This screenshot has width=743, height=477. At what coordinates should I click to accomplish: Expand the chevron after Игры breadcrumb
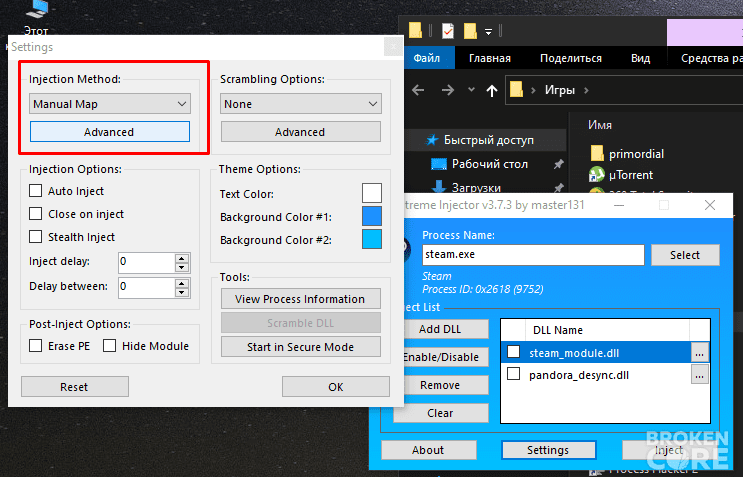point(587,90)
